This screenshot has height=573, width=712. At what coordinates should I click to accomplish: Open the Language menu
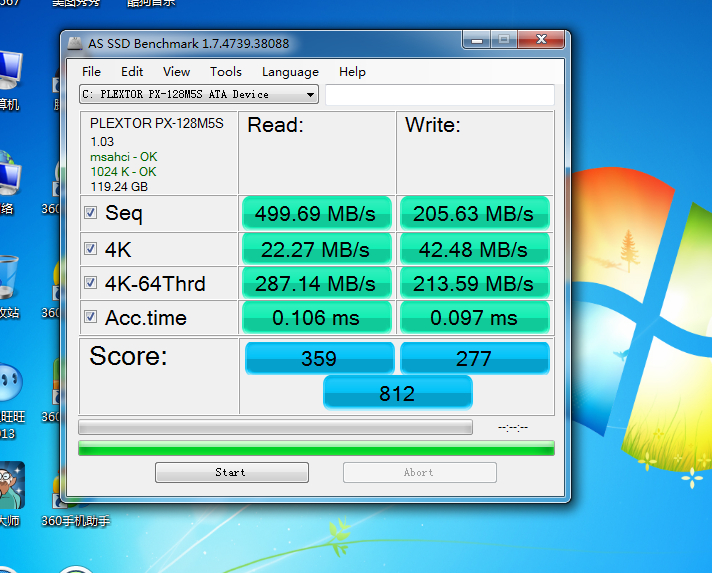(x=290, y=72)
